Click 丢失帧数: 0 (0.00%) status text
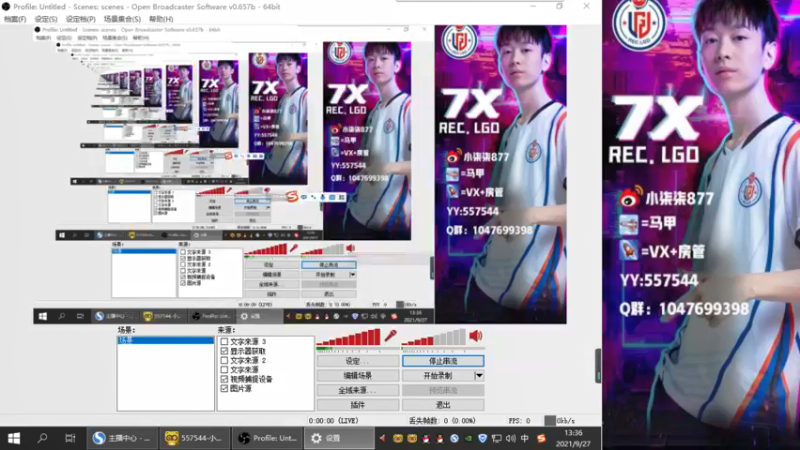This screenshot has height=450, width=800. (442, 420)
